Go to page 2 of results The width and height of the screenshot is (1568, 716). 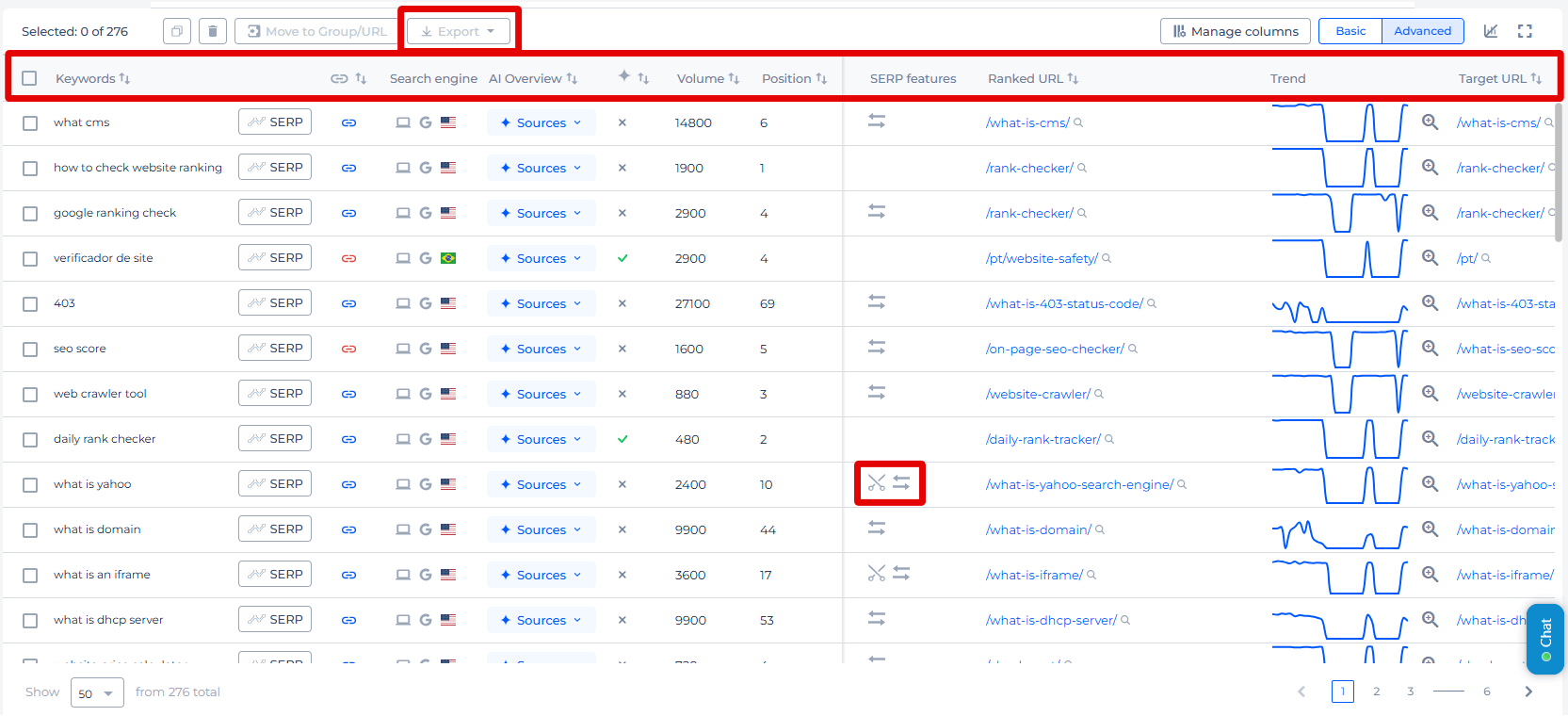point(1376,692)
